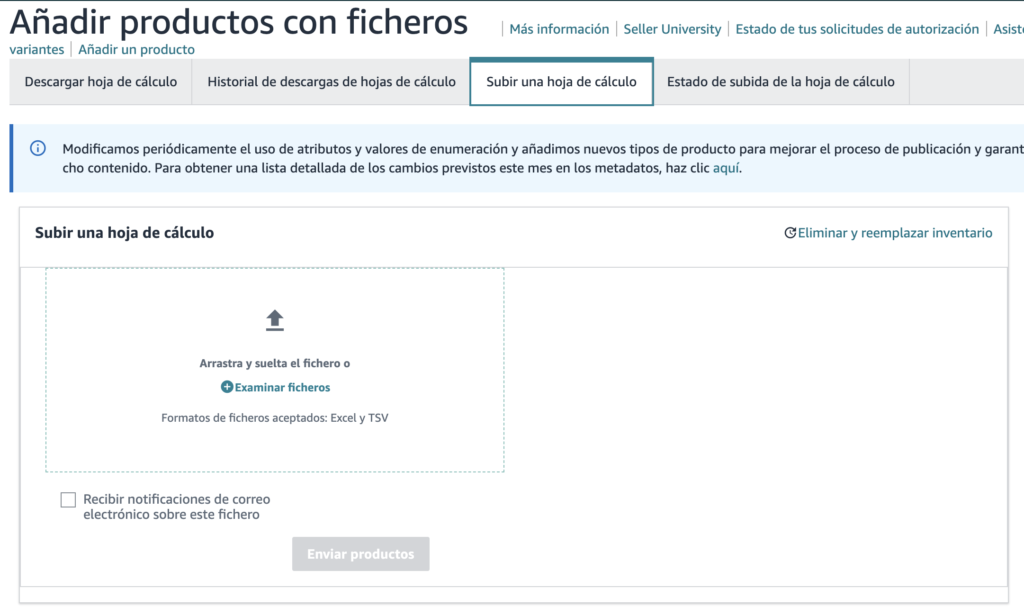The image size is (1024, 616).
Task: Select the Subir una hoja de cálculo tab
Action: point(561,82)
